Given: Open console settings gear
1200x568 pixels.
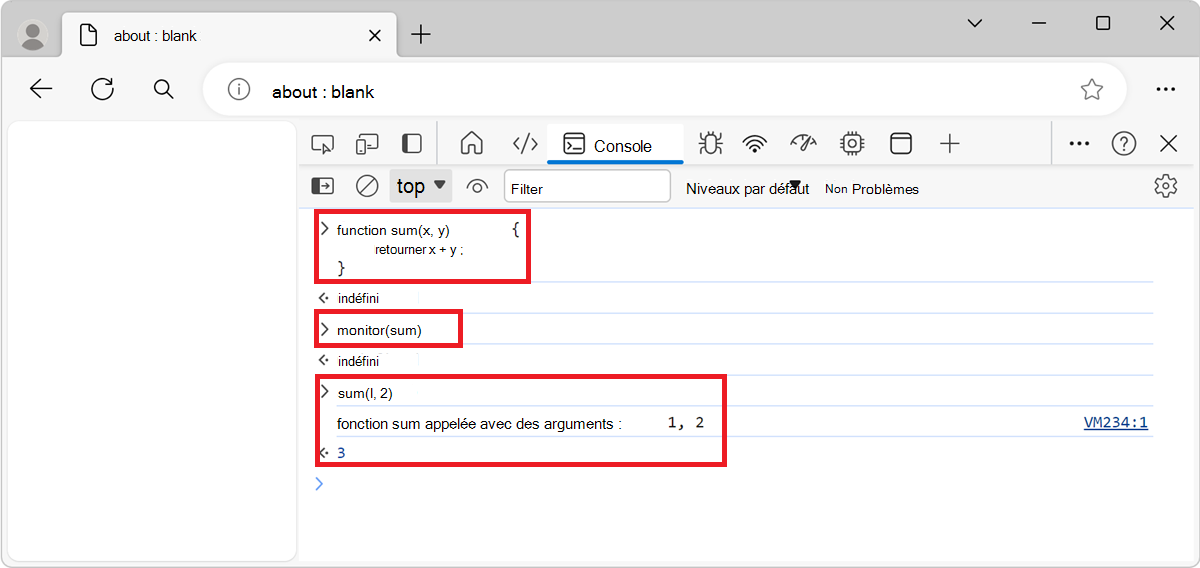Looking at the screenshot, I should [1165, 186].
